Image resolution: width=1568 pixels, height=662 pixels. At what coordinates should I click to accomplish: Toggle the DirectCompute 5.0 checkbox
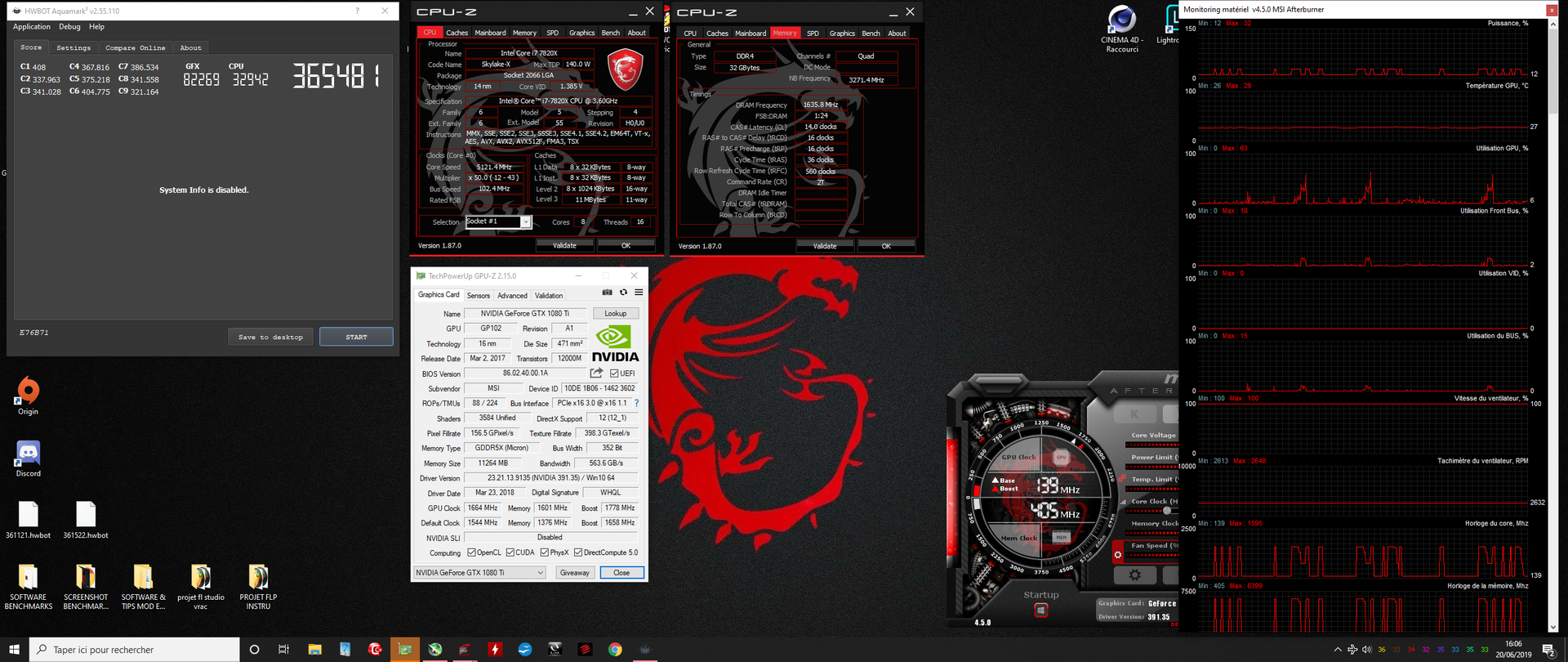pos(578,552)
